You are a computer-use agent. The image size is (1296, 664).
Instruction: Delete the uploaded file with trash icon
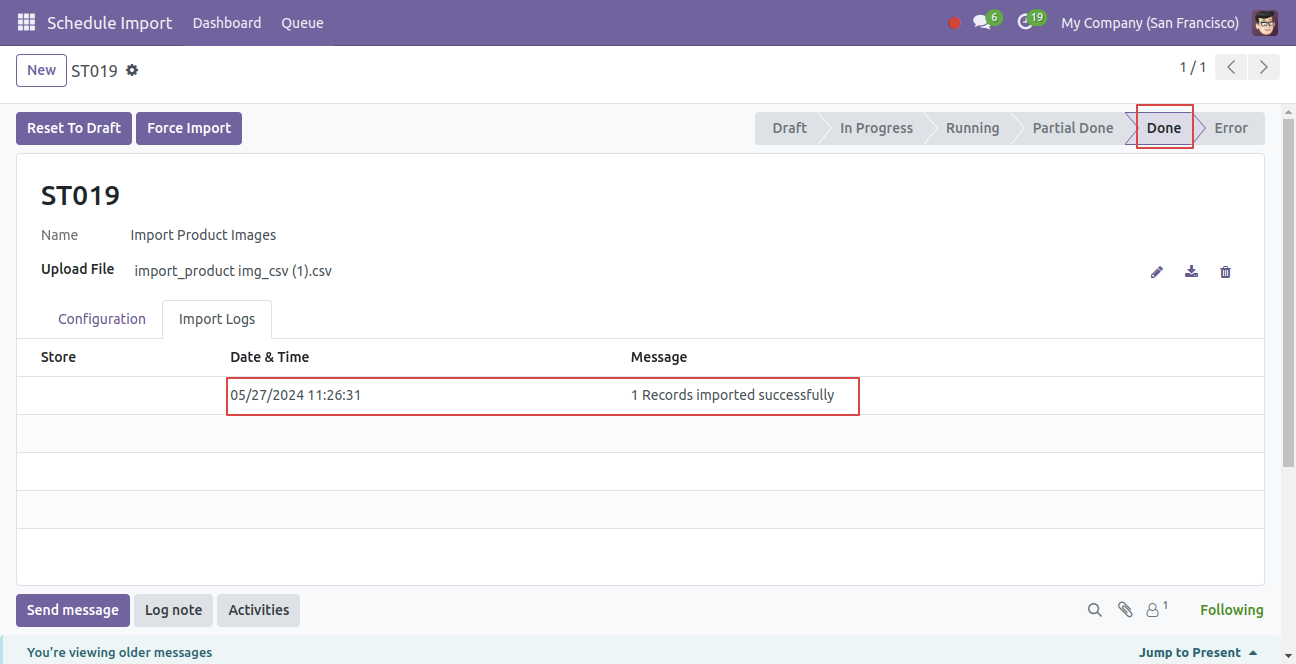pyautogui.click(x=1225, y=272)
